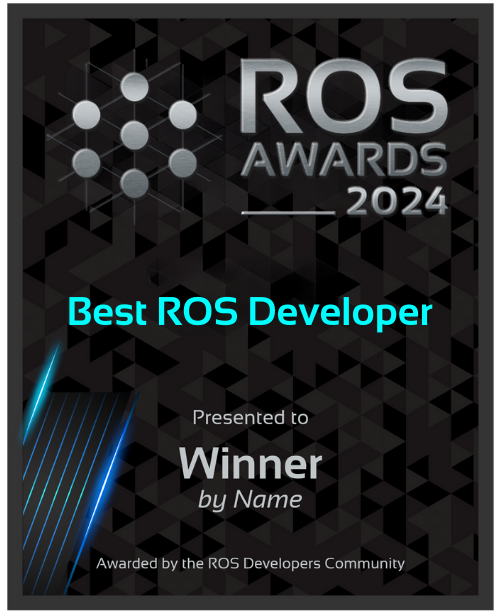Click the award plaque thumbnail image
497x616 pixels.
point(250,307)
